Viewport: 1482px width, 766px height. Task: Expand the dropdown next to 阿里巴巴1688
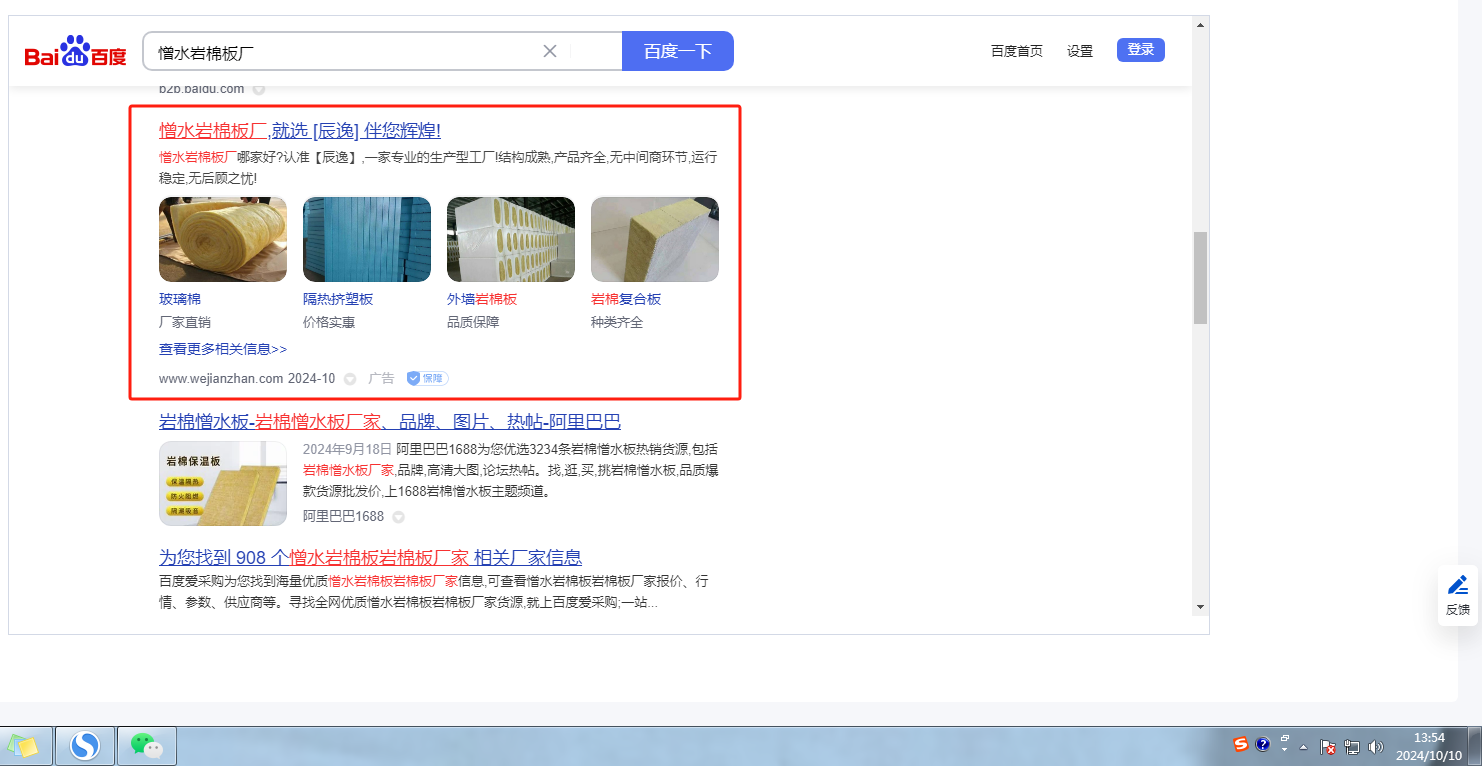[398, 517]
